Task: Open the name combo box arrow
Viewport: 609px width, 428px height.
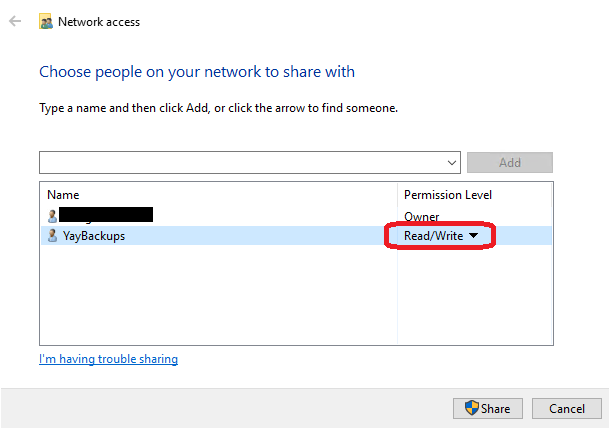Action: 451,162
